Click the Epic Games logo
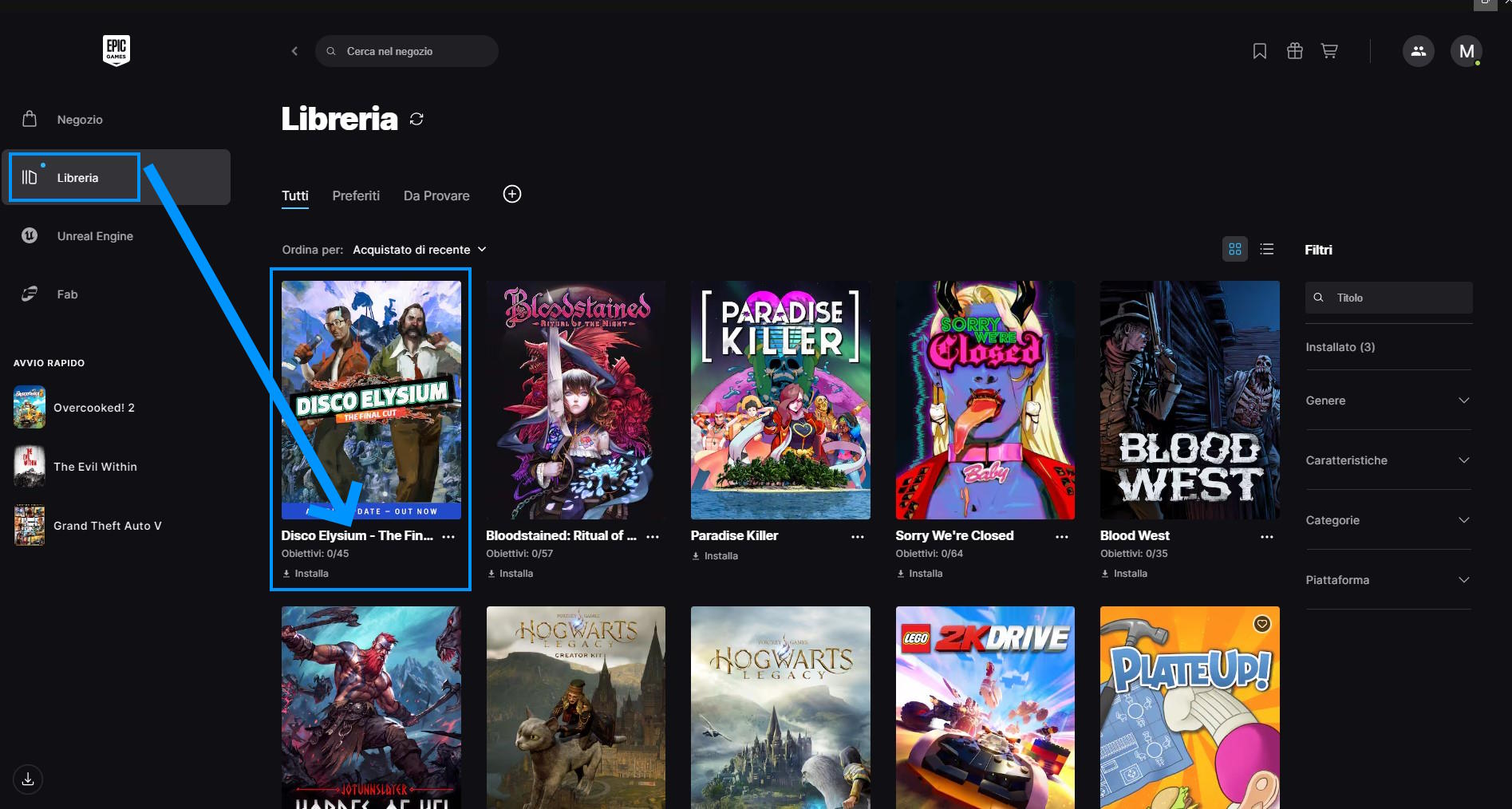This screenshot has width=1512, height=809. 116,50
